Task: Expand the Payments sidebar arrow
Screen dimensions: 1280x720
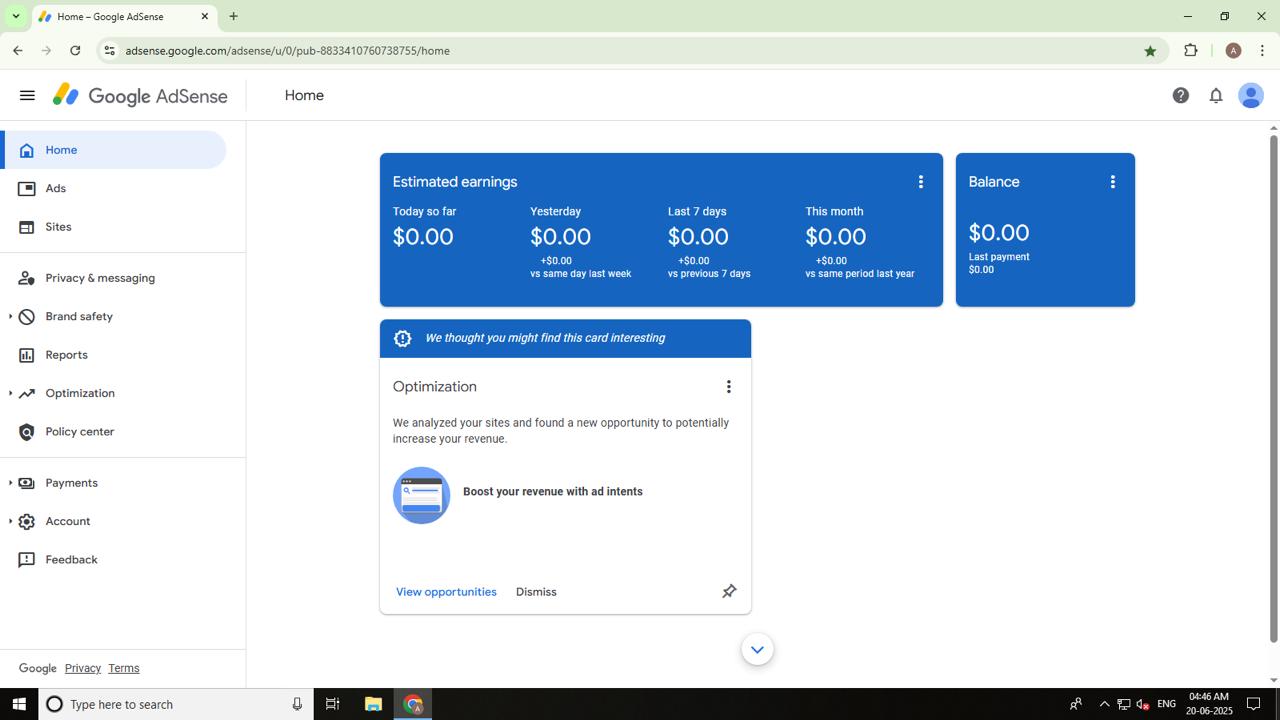Action: [x=10, y=483]
